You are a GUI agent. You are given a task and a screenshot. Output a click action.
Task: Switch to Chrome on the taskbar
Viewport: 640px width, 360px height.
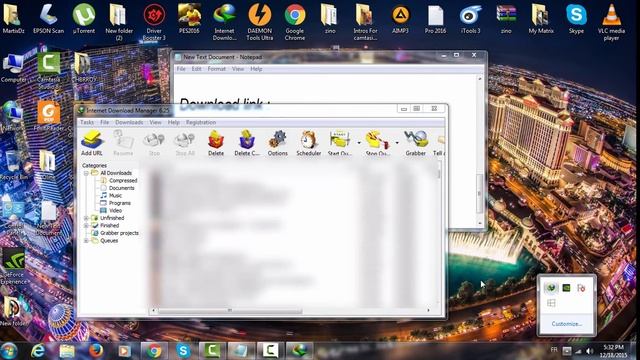tap(154, 351)
